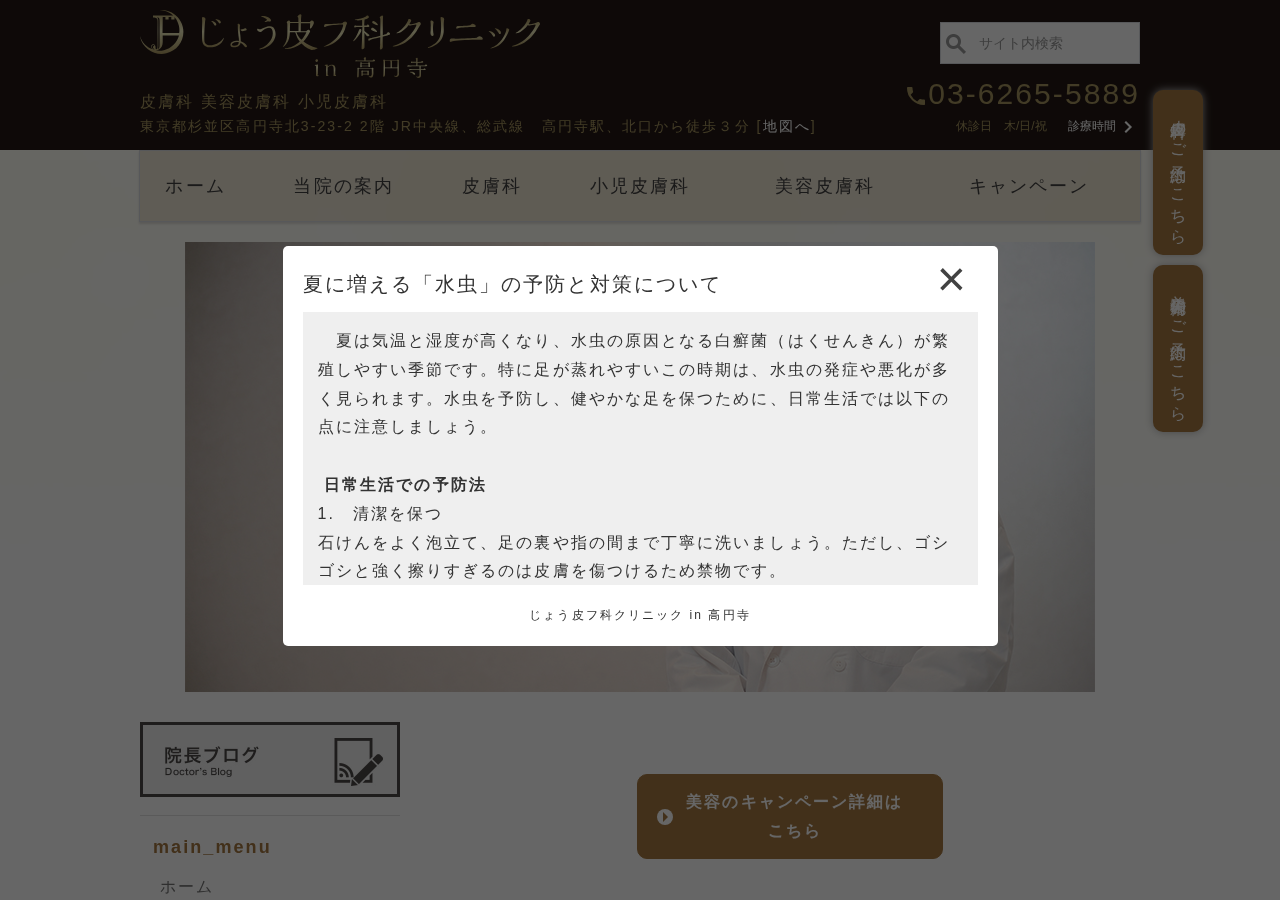Click the 日常生活での予防法 heading
This screenshot has width=1280, height=900.
[405, 485]
